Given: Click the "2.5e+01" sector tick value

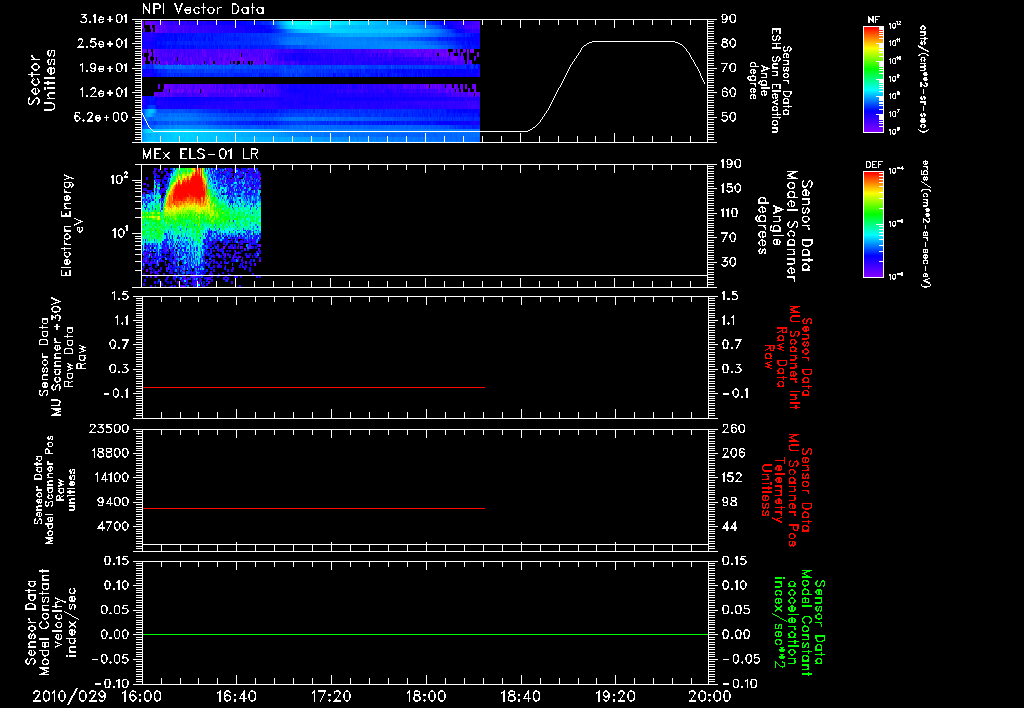Looking at the screenshot, I should 103,43.
